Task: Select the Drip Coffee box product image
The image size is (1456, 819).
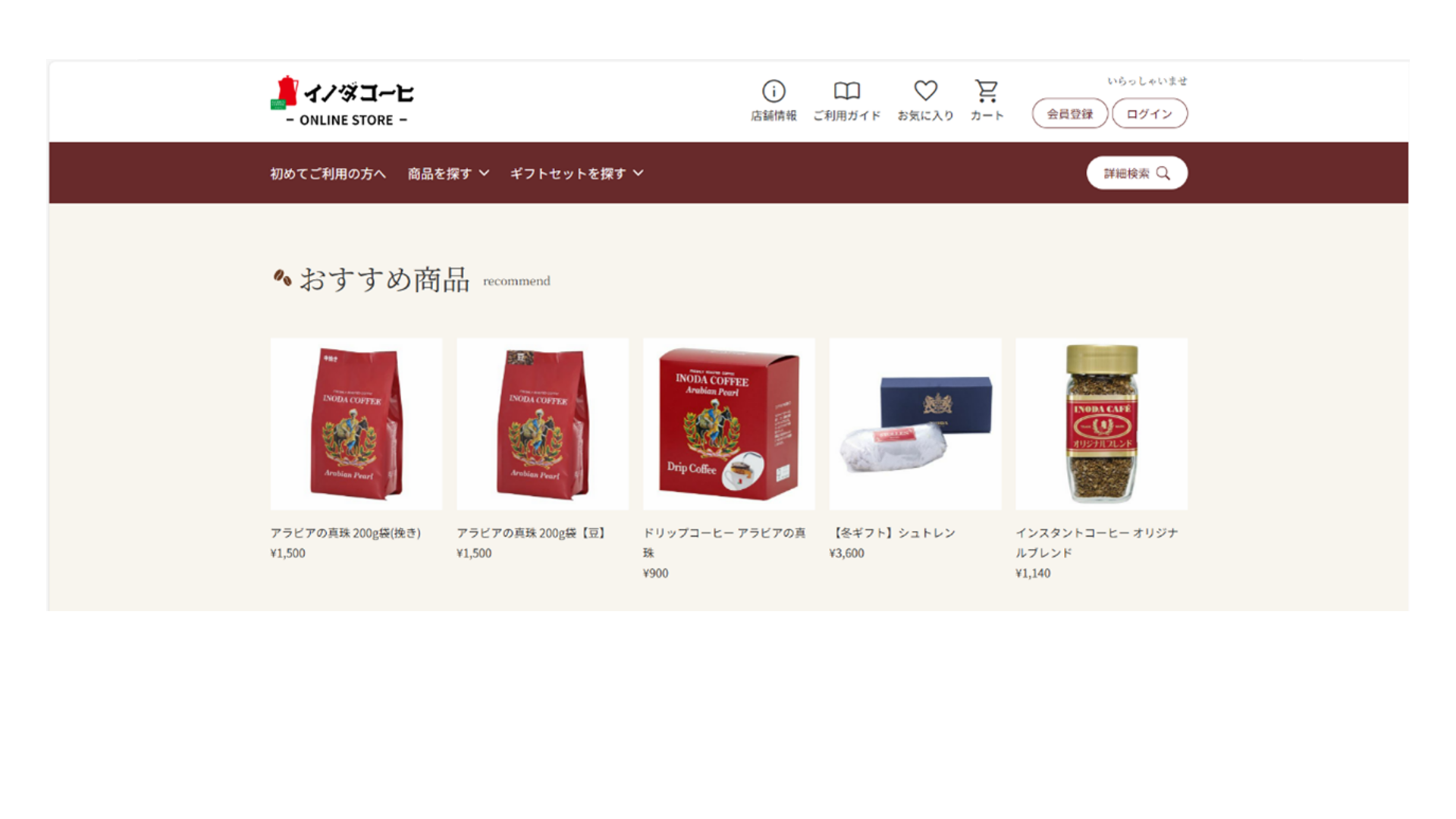Action: tap(729, 424)
